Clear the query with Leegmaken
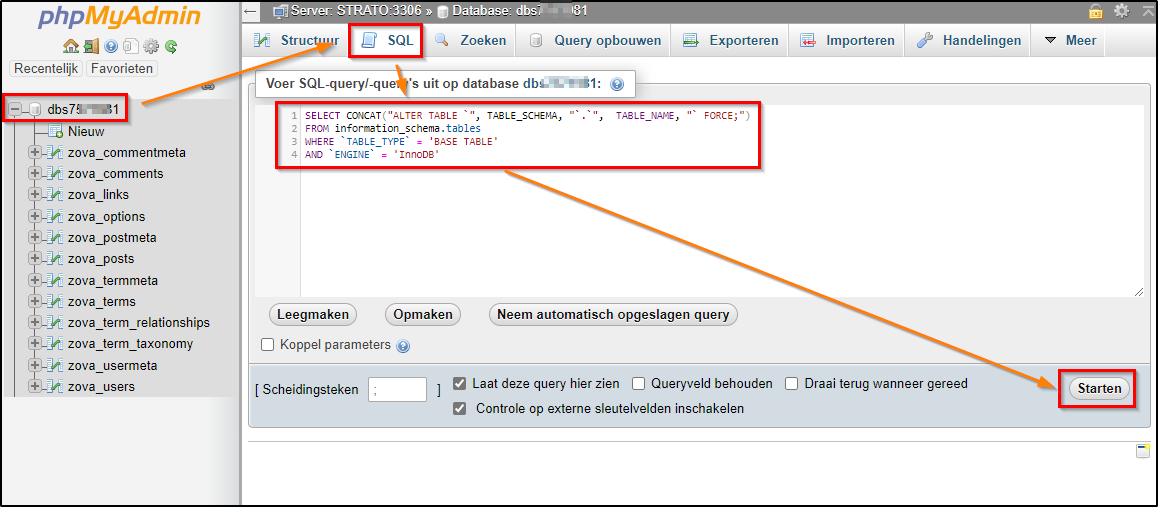Screen dimensions: 1158x507 tap(312, 314)
